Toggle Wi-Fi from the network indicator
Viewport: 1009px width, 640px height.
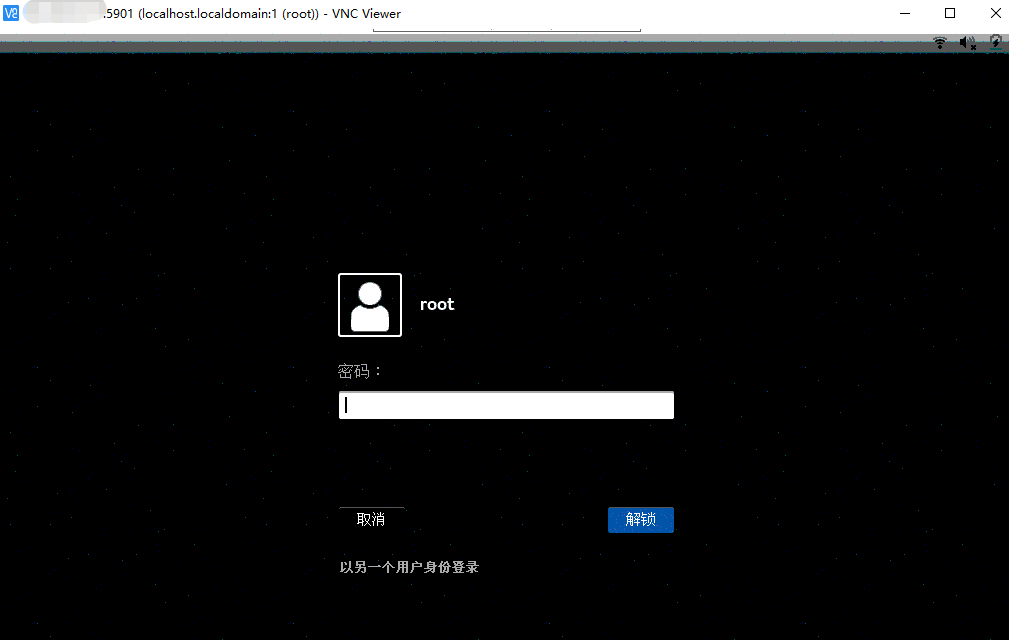click(940, 43)
